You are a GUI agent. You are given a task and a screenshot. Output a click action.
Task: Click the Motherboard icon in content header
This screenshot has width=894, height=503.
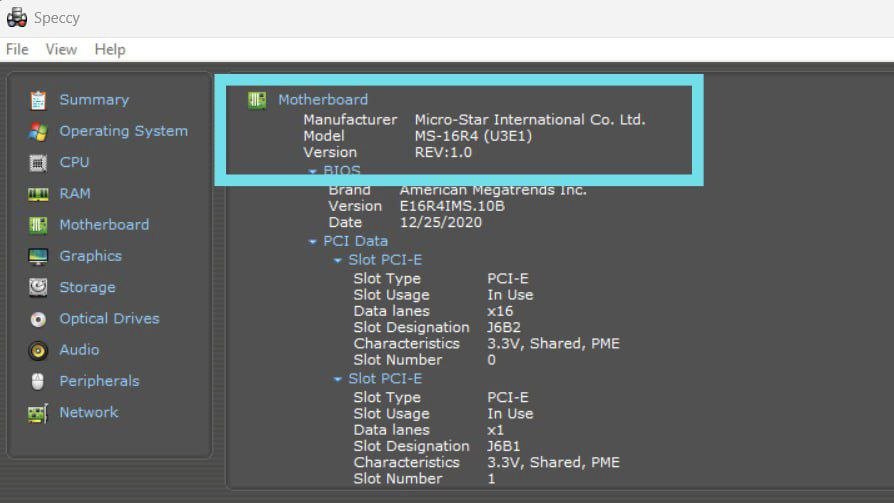[x=257, y=100]
